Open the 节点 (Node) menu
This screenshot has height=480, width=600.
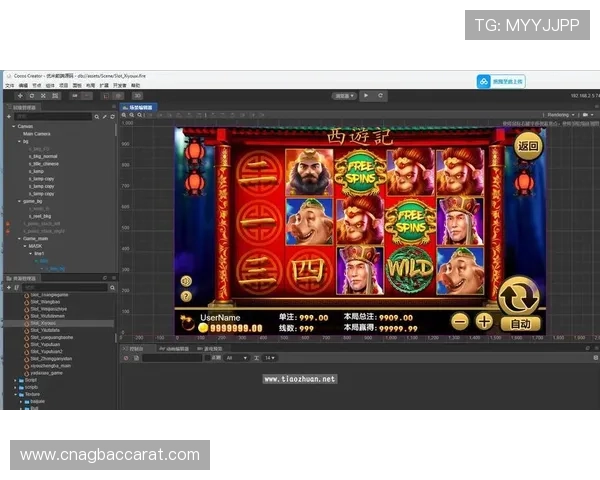tap(37, 85)
